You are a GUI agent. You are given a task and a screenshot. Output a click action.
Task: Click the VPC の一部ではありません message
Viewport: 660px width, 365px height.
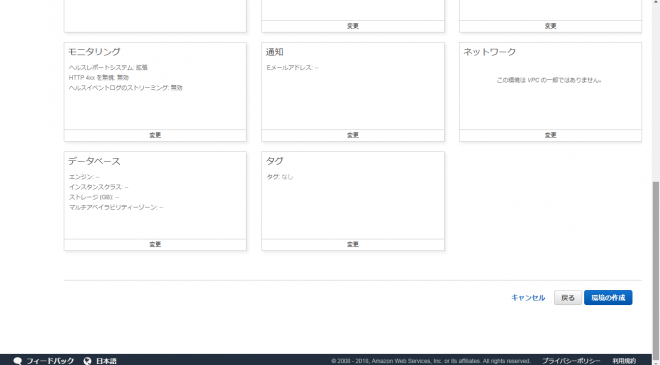coord(548,80)
